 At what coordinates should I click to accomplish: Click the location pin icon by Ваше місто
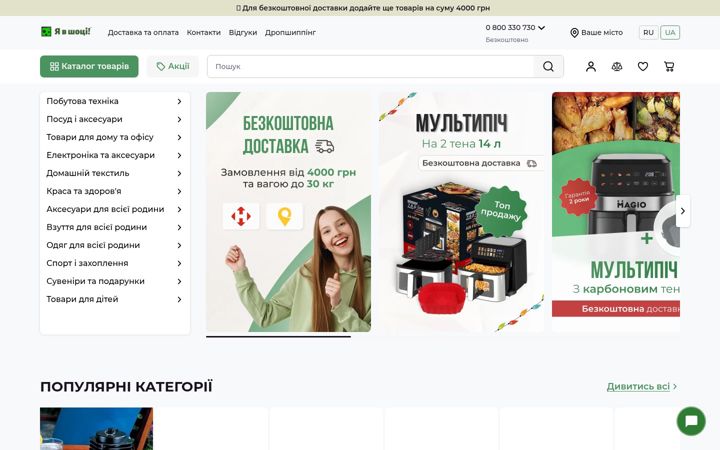574,33
